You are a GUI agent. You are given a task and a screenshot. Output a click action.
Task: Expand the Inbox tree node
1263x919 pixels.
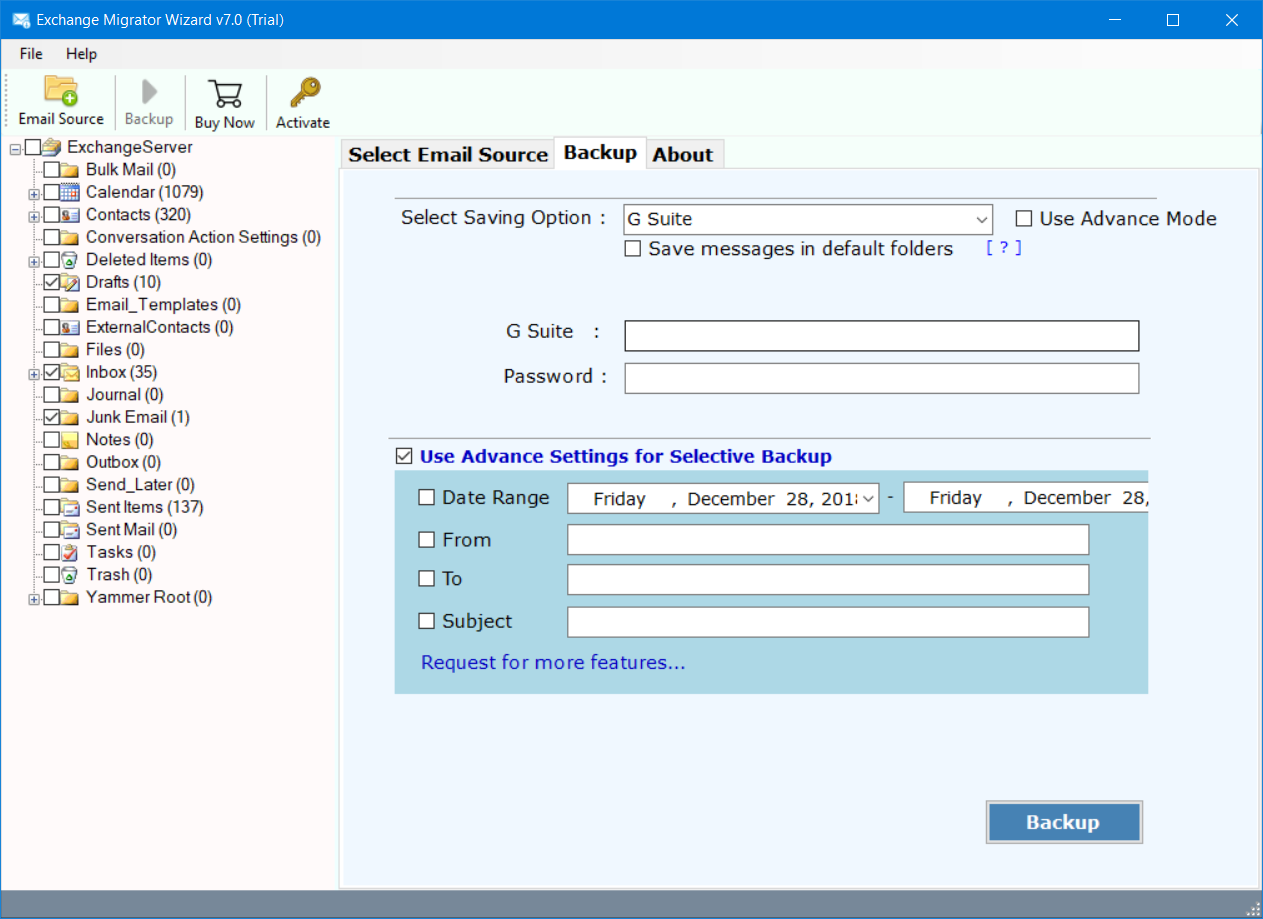pos(34,373)
